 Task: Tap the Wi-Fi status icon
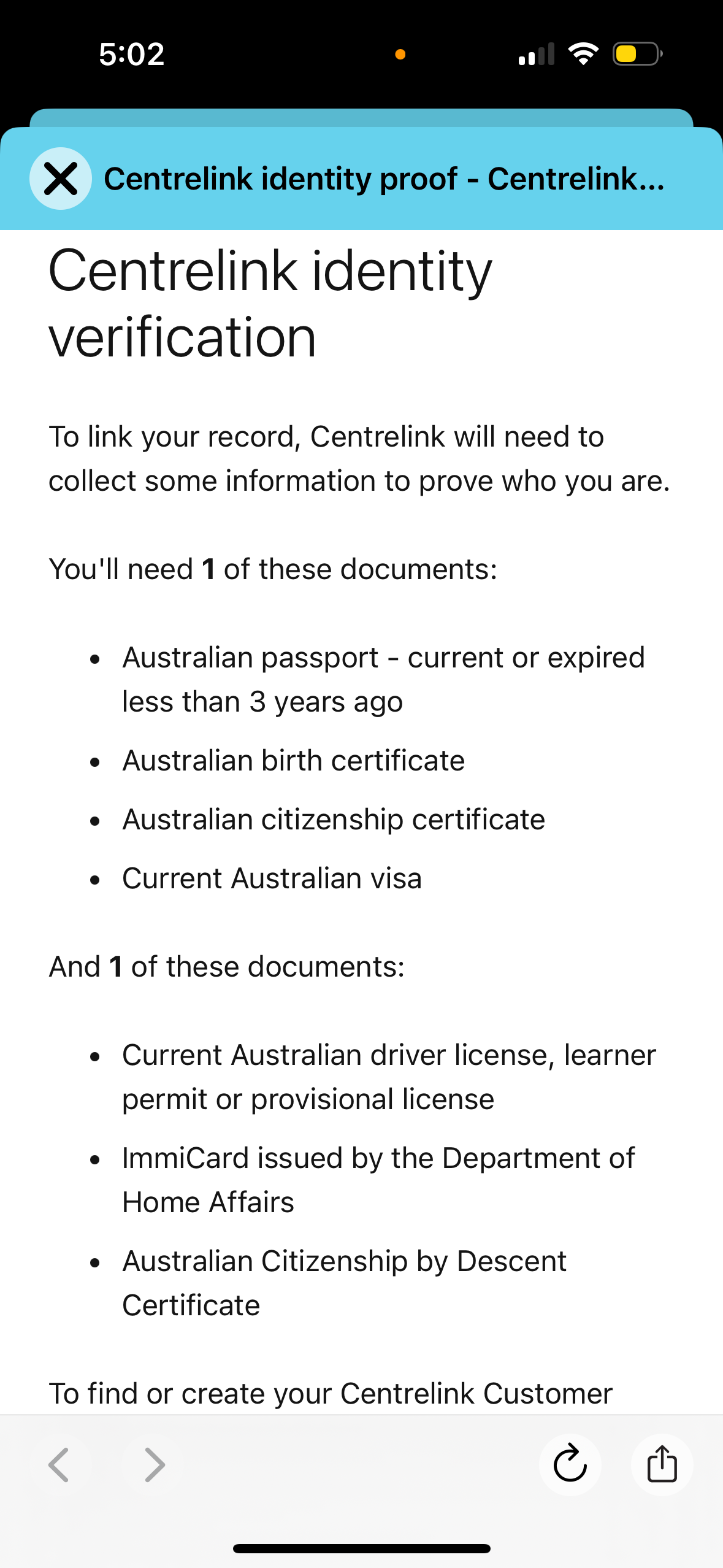coord(583,54)
